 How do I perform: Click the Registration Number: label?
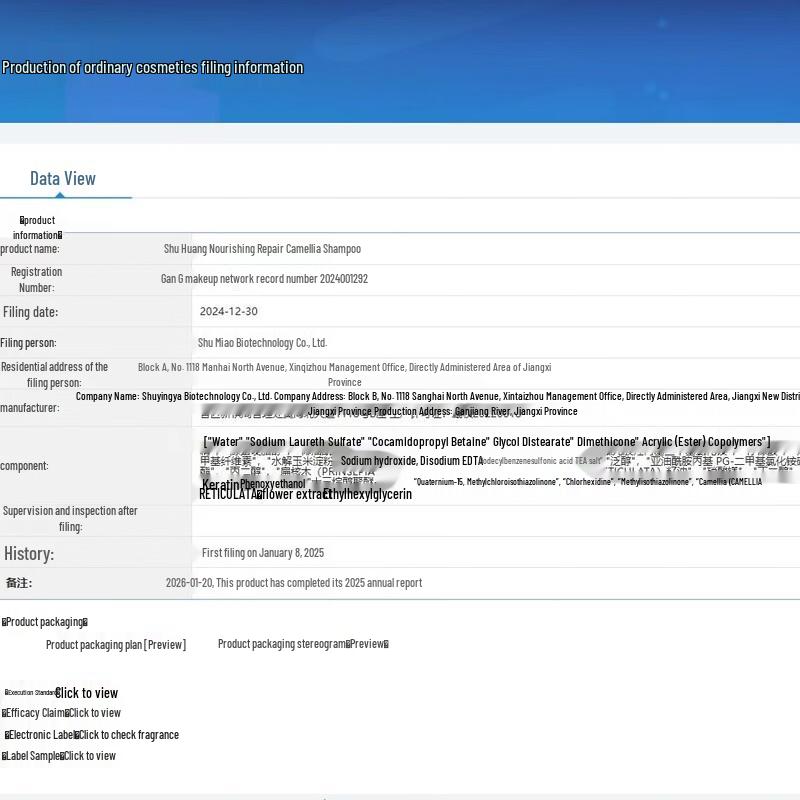pyautogui.click(x=37, y=280)
